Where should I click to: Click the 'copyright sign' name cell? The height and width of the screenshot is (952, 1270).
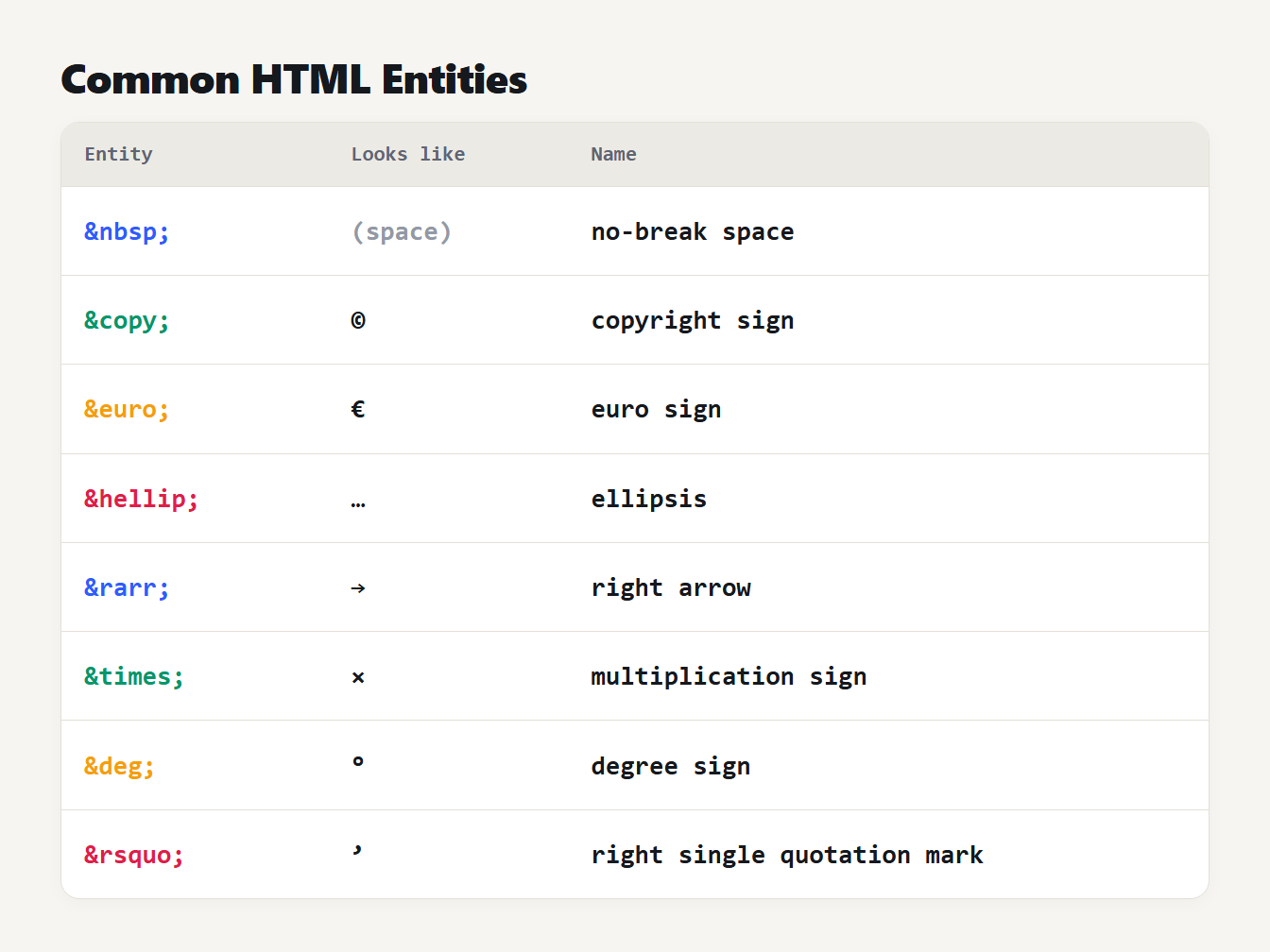693,320
